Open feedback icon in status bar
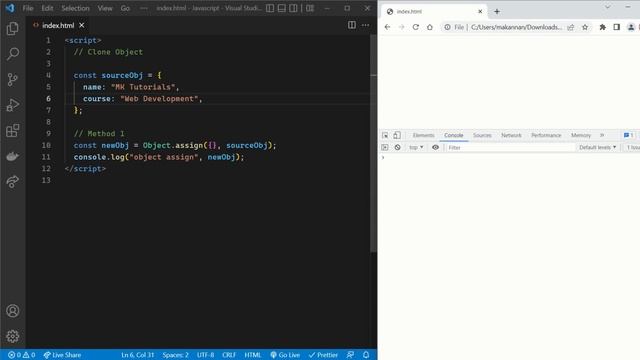Viewport: 640px width, 360px height. point(350,355)
